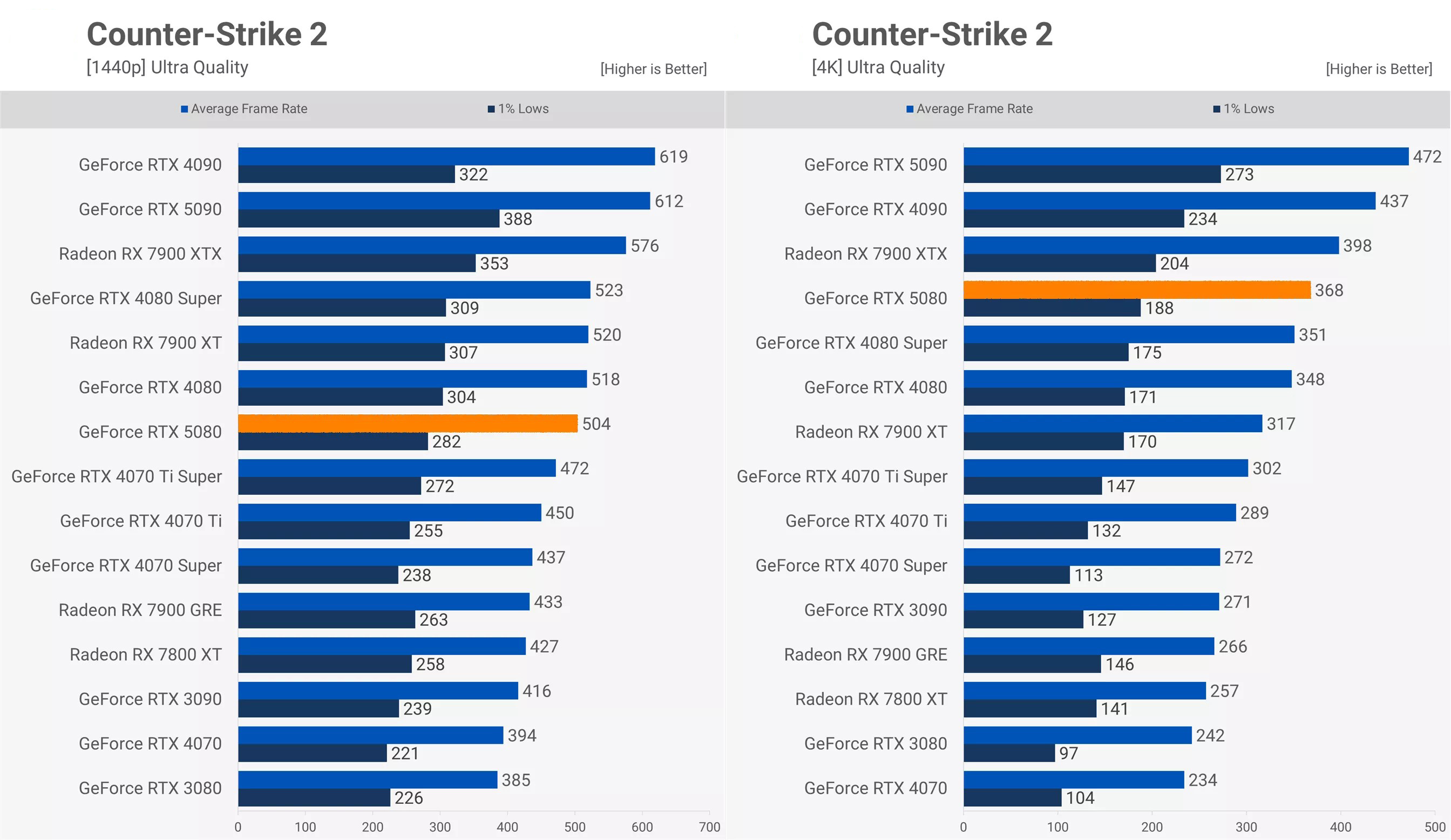Click the 'GeForce RTX 5080' label in 1440p chart

click(x=150, y=432)
